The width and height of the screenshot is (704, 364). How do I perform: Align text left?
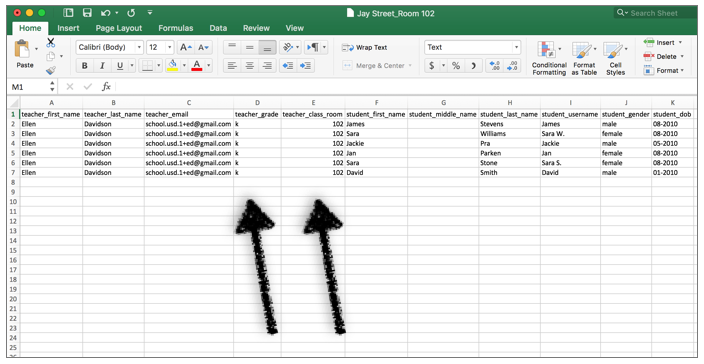point(232,66)
